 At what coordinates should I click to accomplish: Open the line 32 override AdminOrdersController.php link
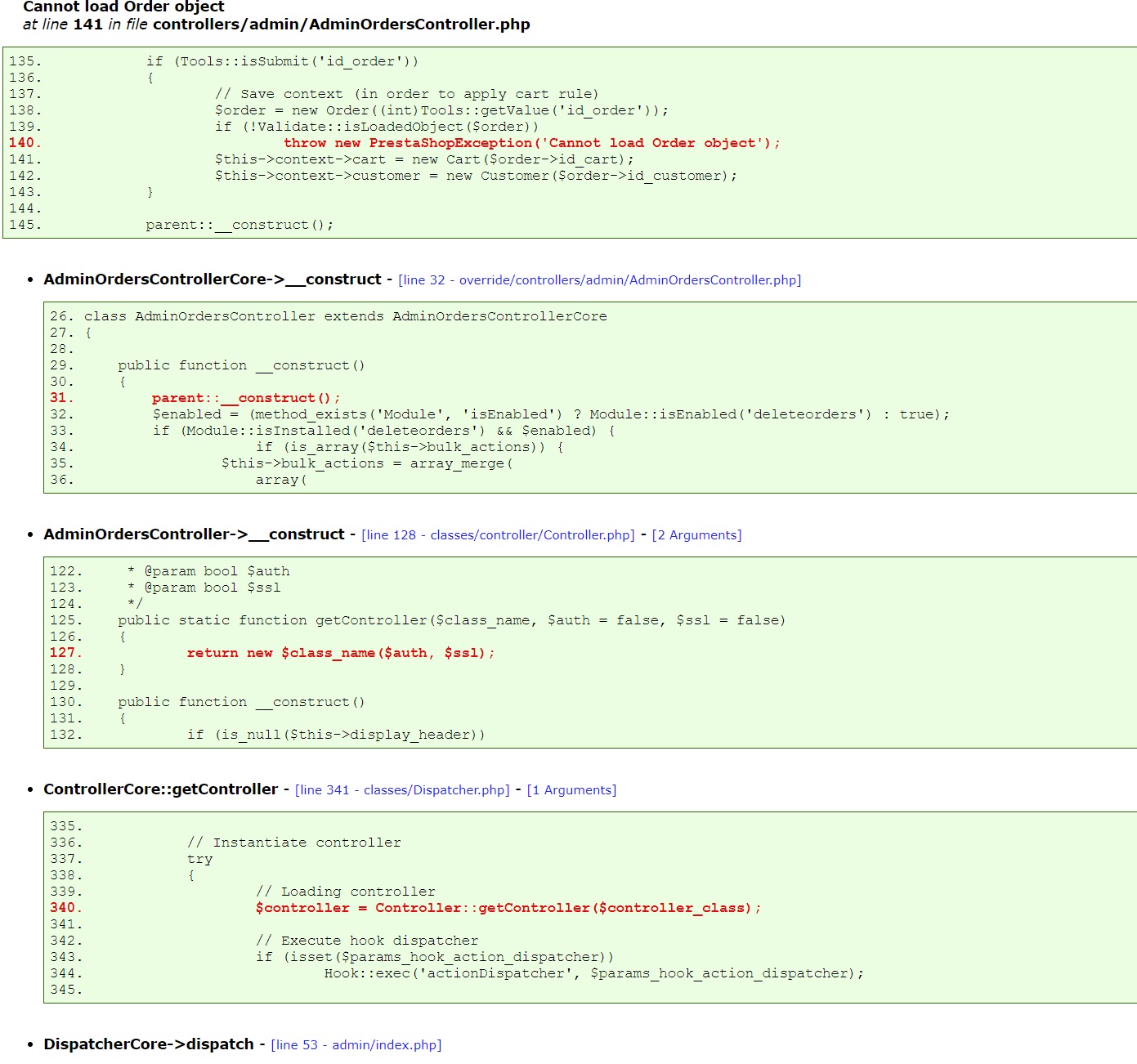coord(599,280)
